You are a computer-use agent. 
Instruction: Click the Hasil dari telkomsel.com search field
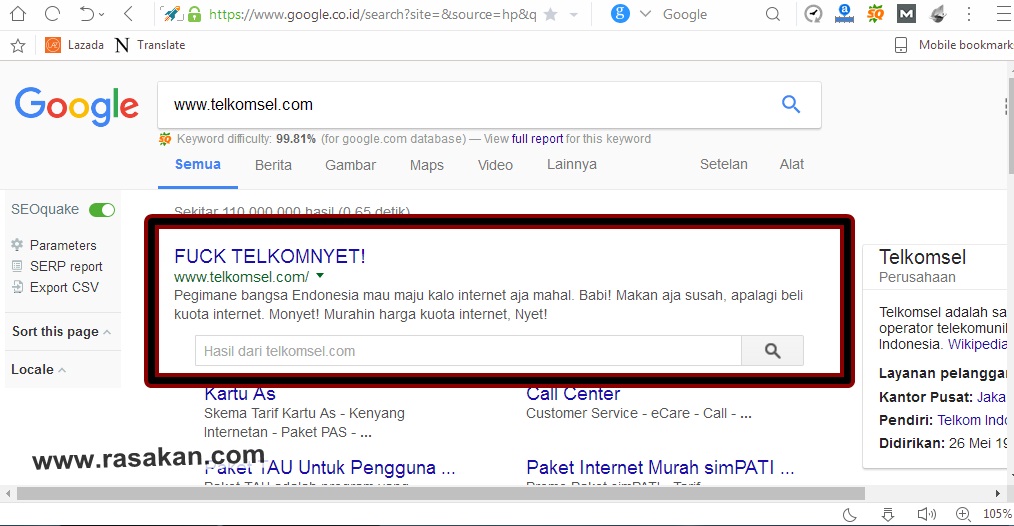coord(468,351)
